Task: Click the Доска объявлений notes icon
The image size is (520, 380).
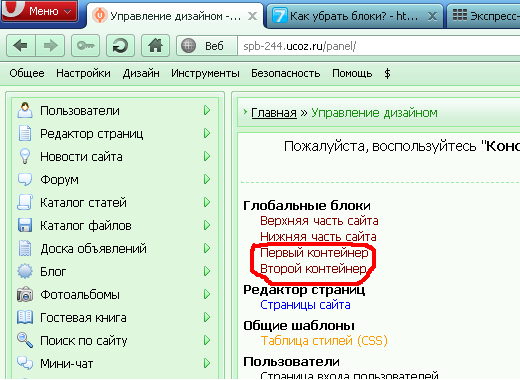Action: point(25,248)
